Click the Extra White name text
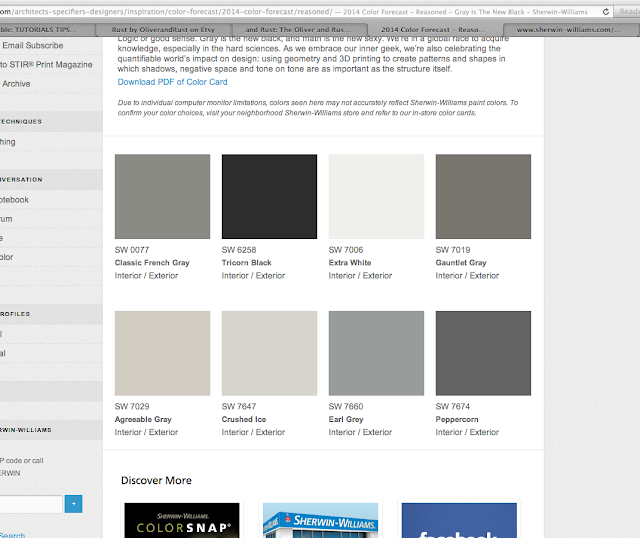The image size is (640, 538). [350, 262]
